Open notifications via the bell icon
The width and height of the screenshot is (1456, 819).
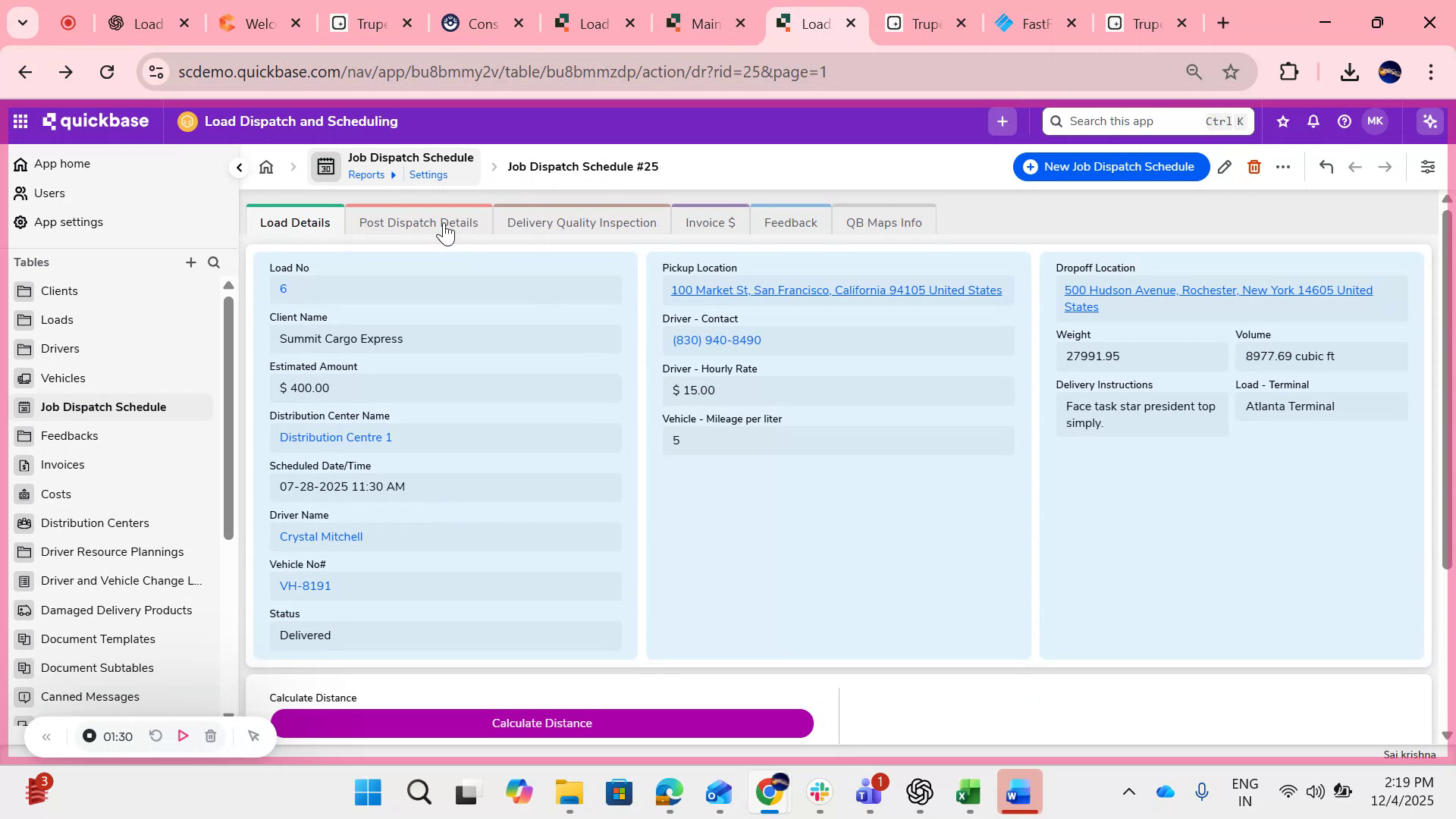pyautogui.click(x=1312, y=121)
